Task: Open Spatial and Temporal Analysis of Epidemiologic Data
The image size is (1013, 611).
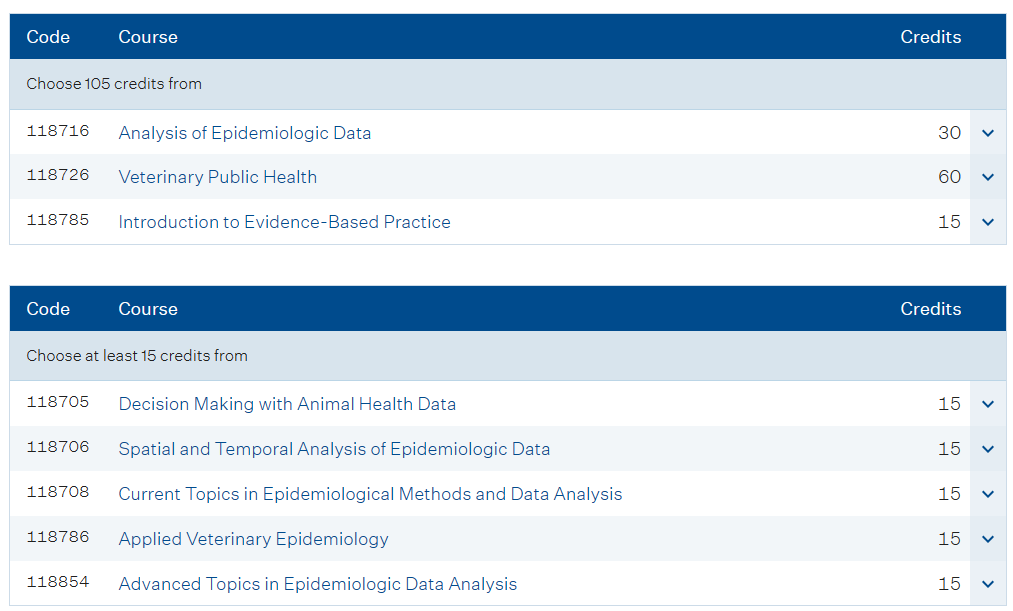Action: 334,449
